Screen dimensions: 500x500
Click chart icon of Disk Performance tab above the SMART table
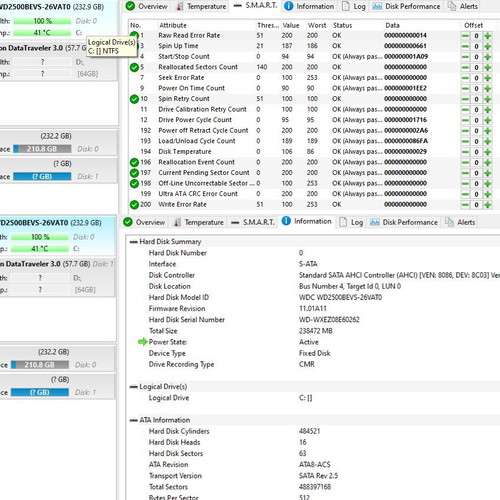pos(377,6)
